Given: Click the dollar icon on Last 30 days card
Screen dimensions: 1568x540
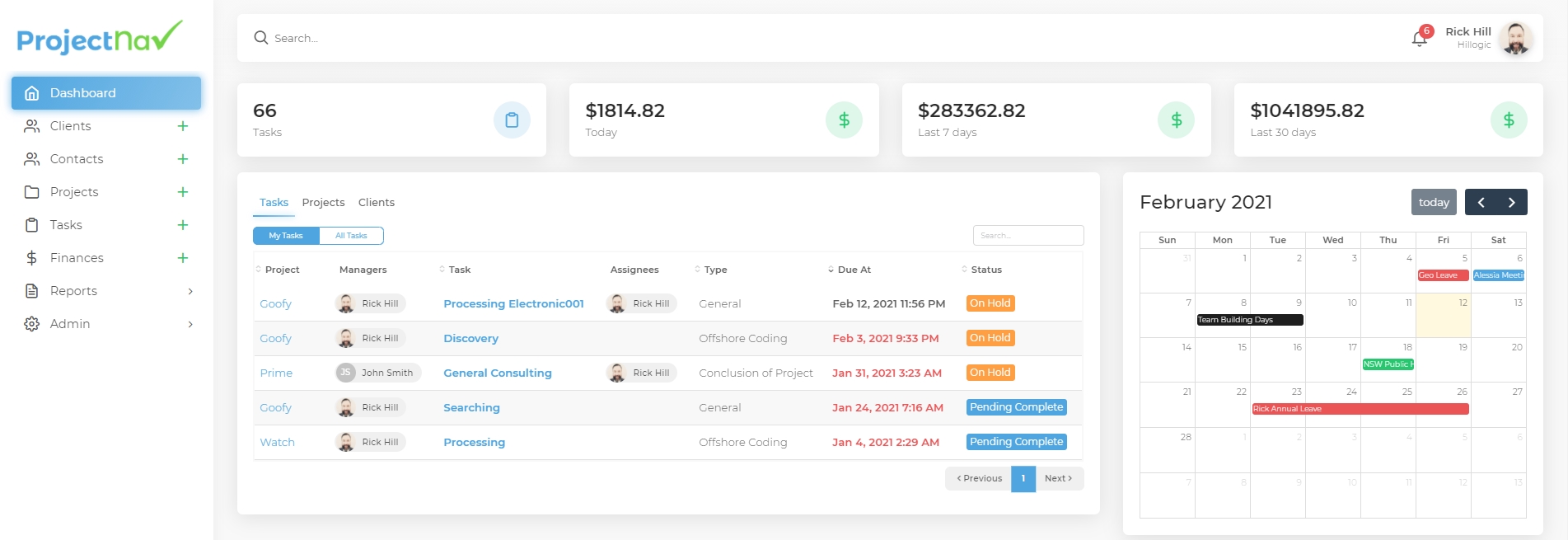Looking at the screenshot, I should tap(1509, 120).
